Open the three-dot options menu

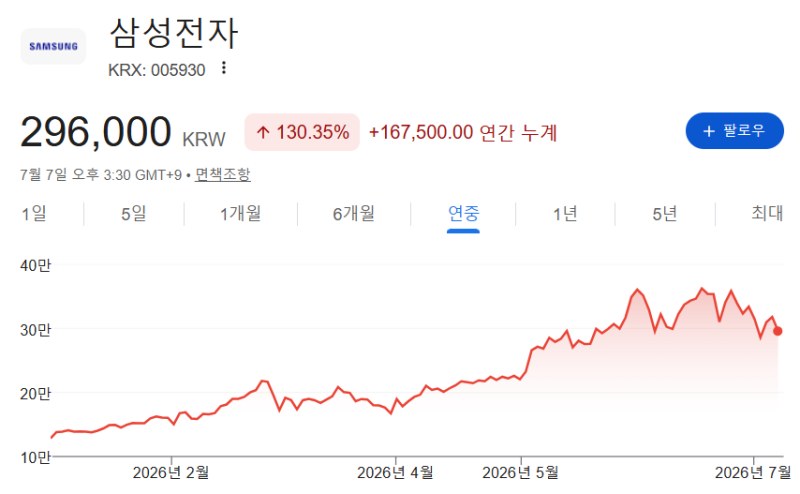pyautogui.click(x=223, y=68)
